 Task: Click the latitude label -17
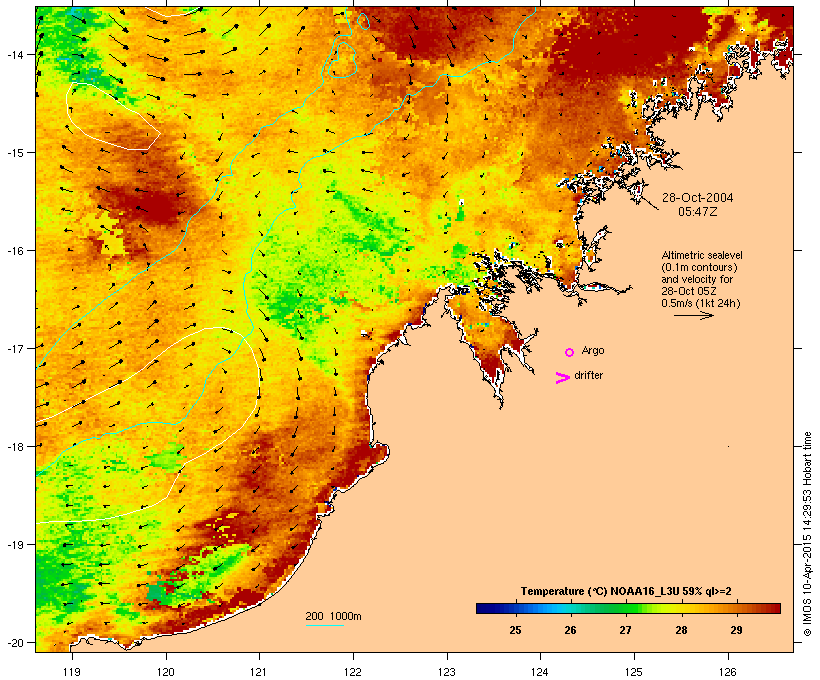click(x=15, y=348)
